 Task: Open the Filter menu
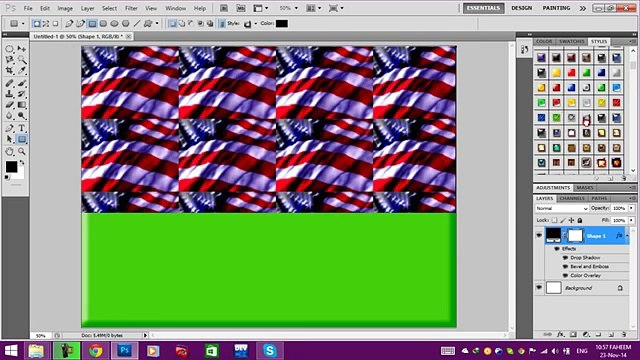(131, 8)
